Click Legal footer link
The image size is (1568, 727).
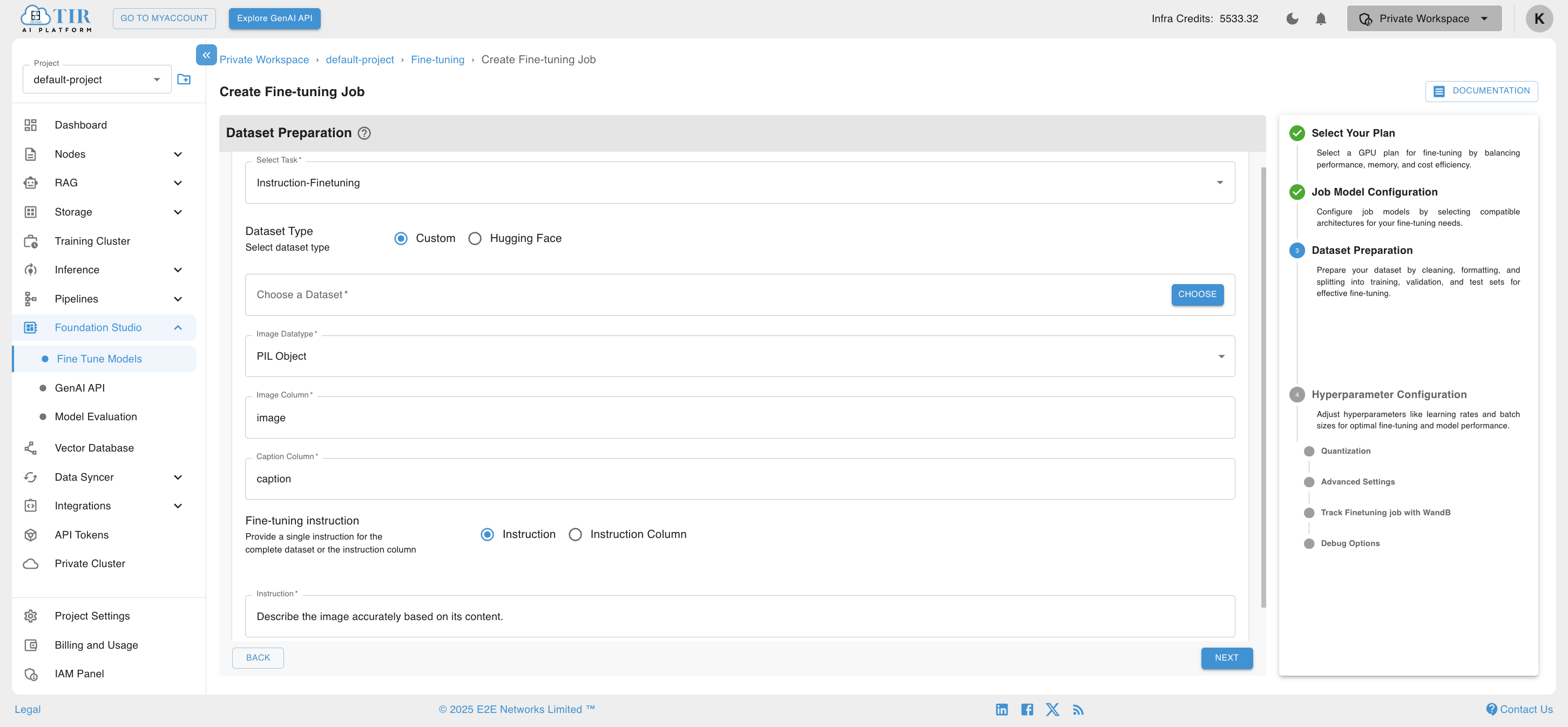28,709
